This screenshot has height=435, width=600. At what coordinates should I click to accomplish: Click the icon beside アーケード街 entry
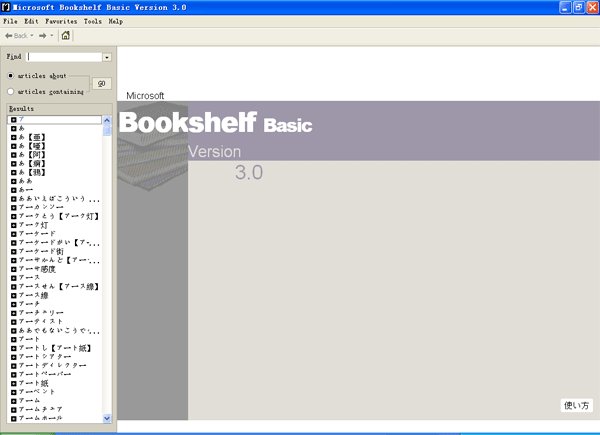click(x=13, y=251)
